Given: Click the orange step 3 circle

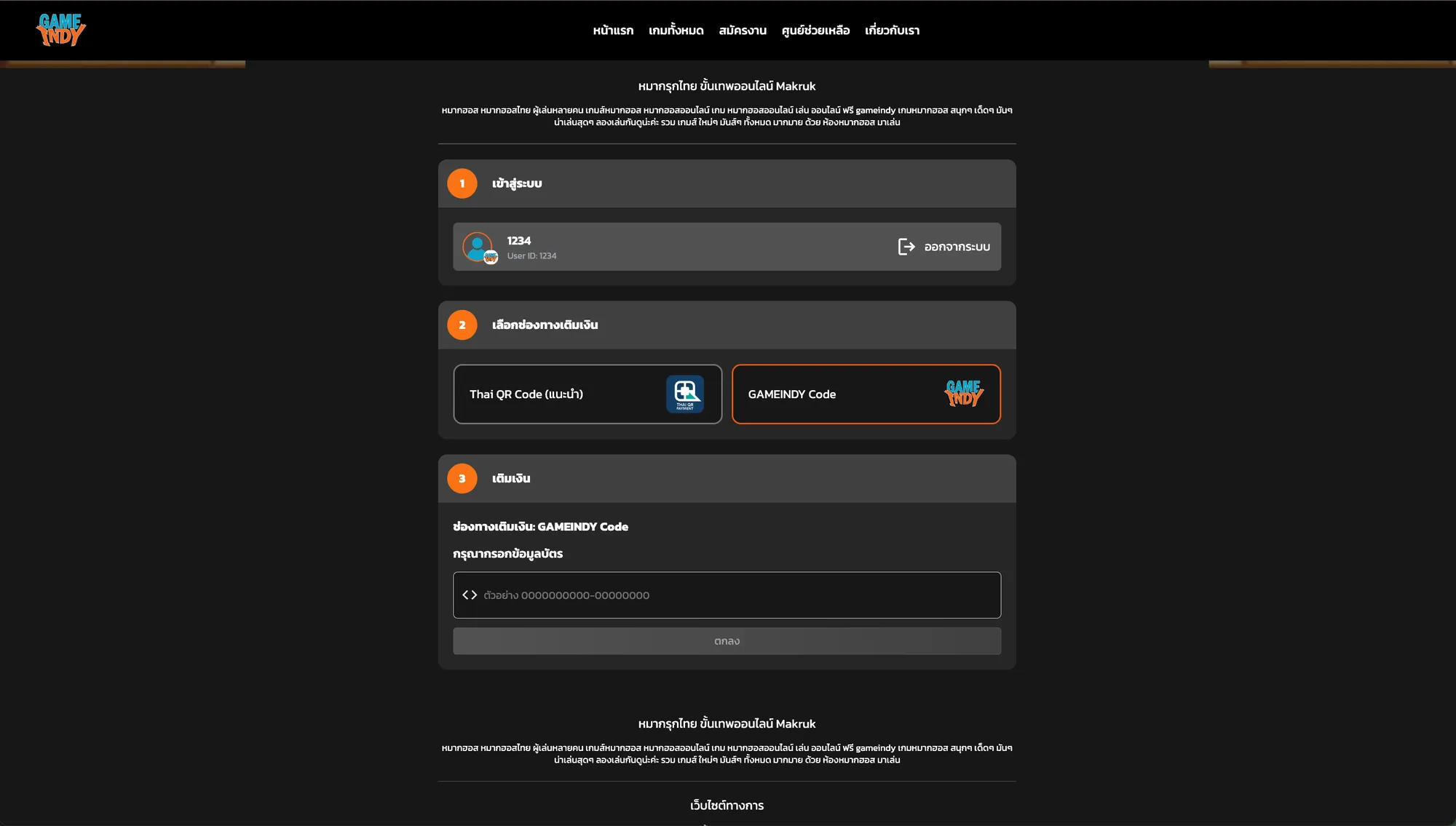Looking at the screenshot, I should click(462, 479).
